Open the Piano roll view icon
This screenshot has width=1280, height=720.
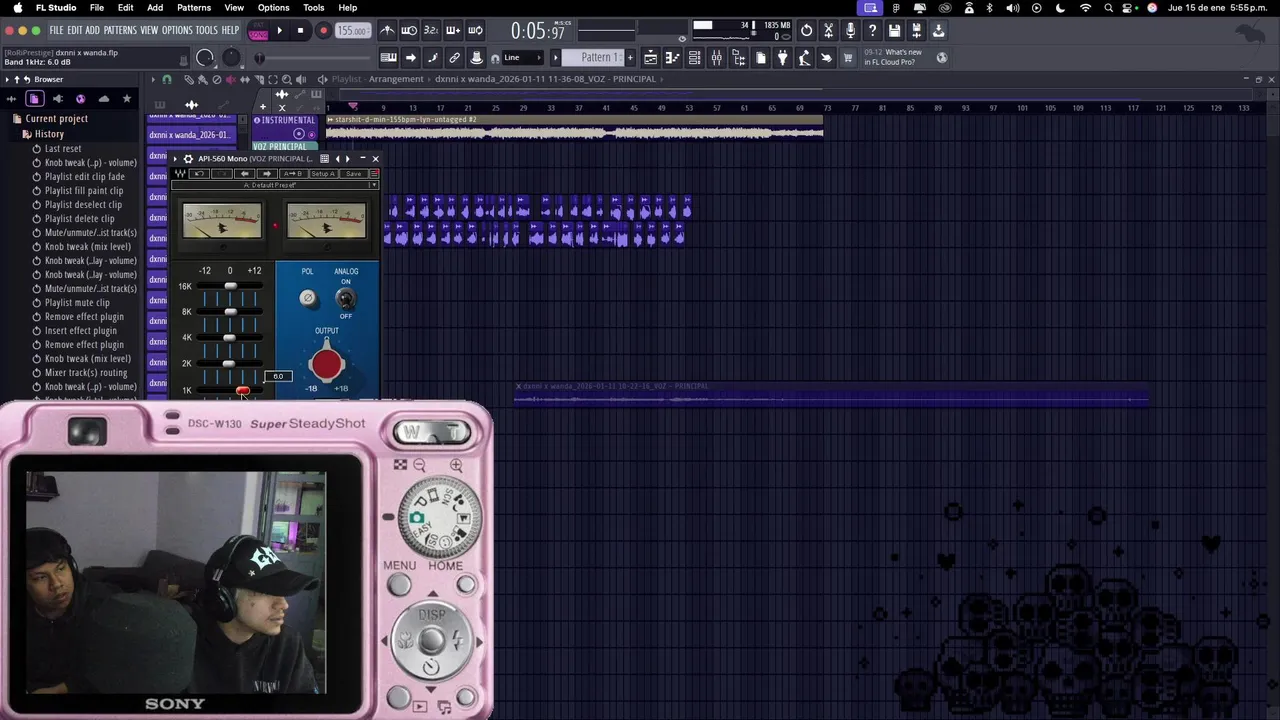click(x=672, y=58)
